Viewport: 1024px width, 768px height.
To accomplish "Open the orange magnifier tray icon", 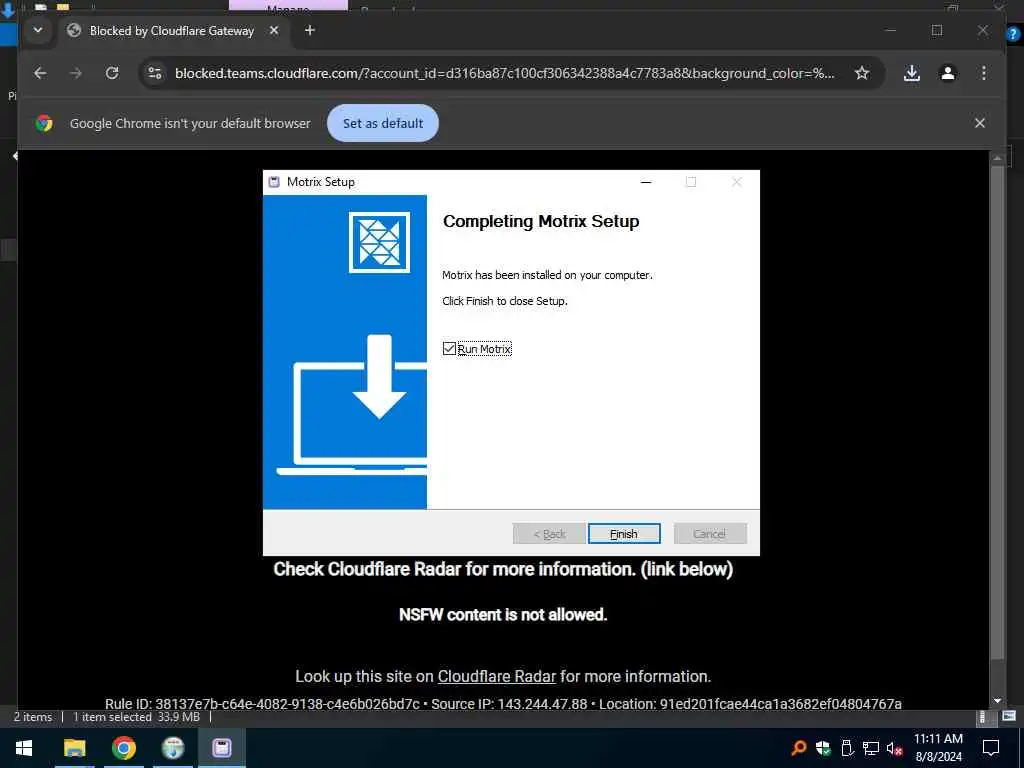I will click(x=799, y=748).
